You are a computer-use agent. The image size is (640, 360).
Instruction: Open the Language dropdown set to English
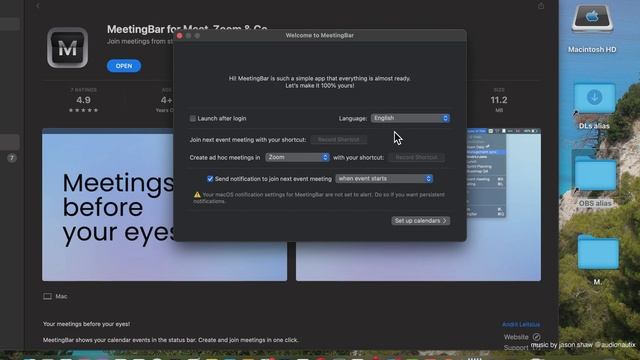click(x=410, y=118)
